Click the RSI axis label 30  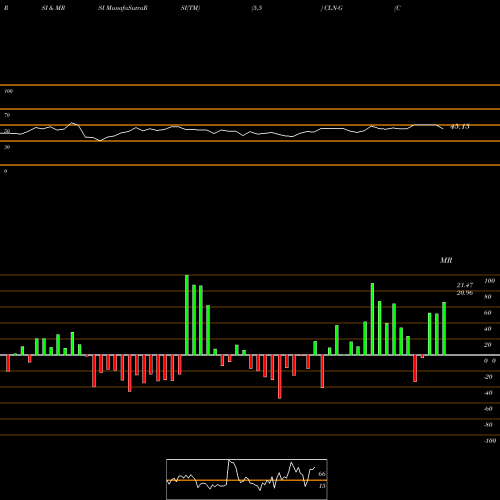7,147
